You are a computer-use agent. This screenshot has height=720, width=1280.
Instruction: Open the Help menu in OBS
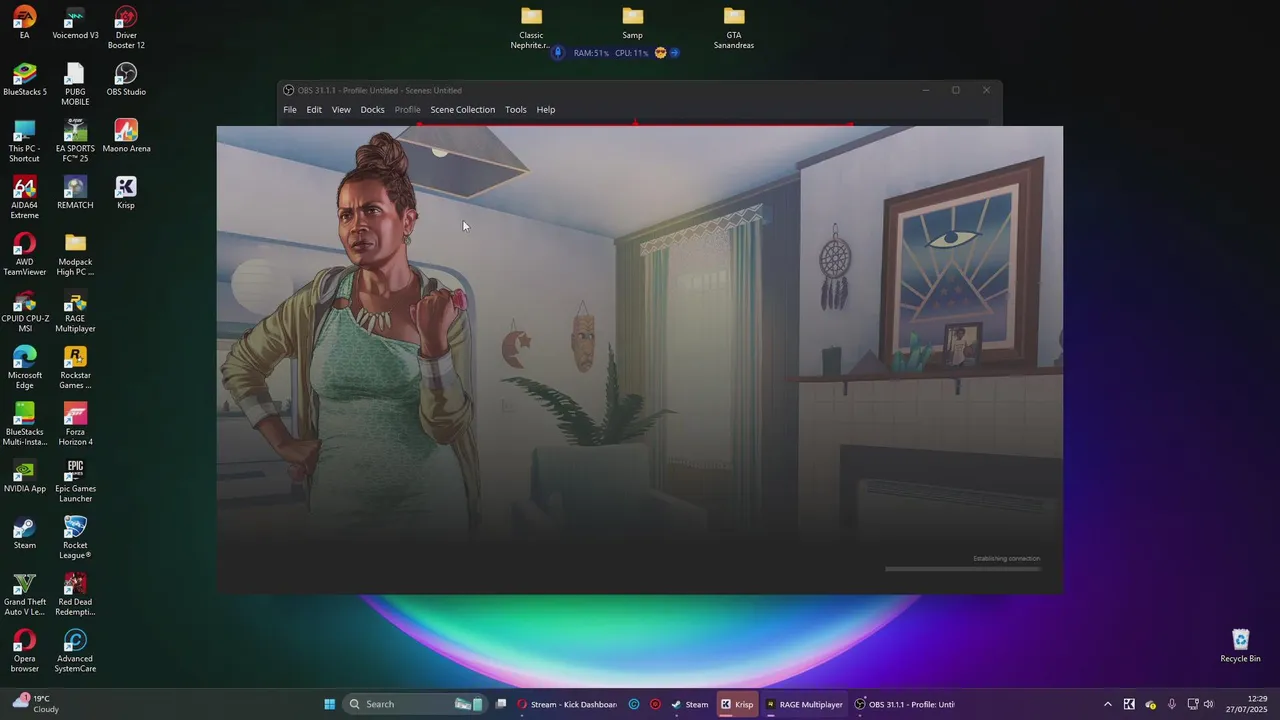(546, 110)
